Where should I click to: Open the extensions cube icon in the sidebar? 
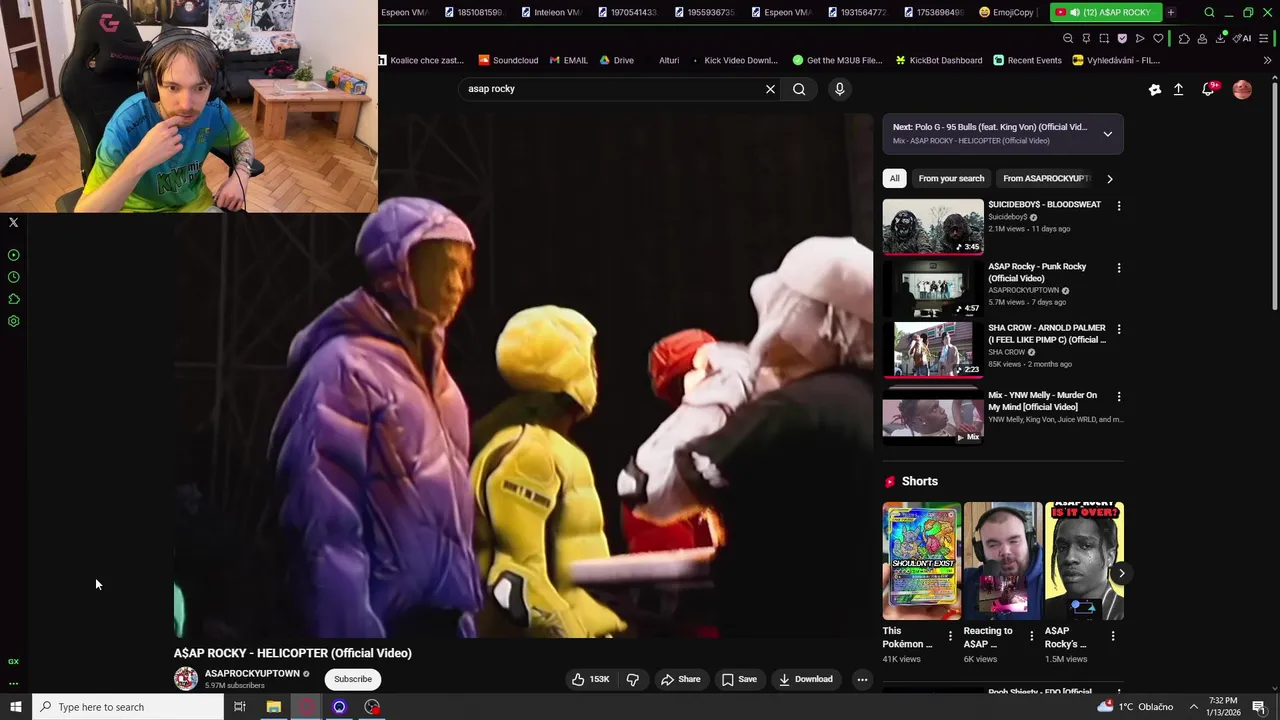14,299
